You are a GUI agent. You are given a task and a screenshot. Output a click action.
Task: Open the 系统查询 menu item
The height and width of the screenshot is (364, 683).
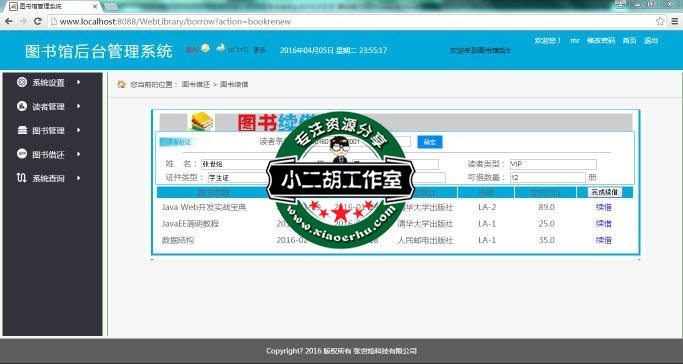[48, 178]
